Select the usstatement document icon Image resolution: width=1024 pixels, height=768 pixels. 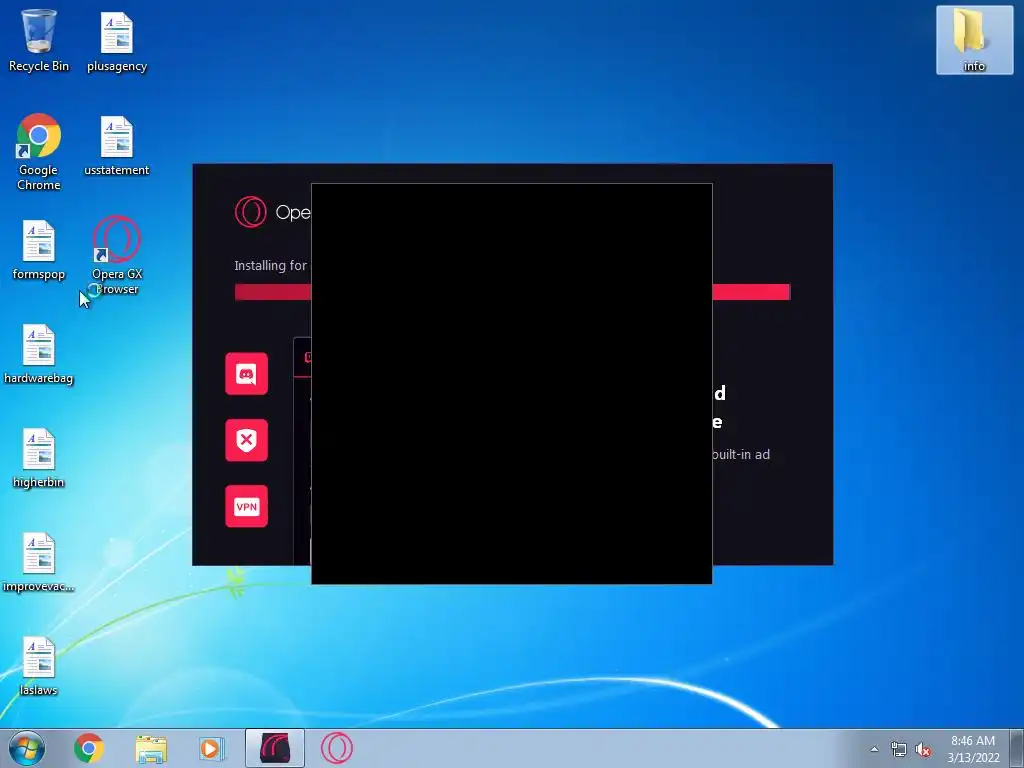click(x=117, y=145)
